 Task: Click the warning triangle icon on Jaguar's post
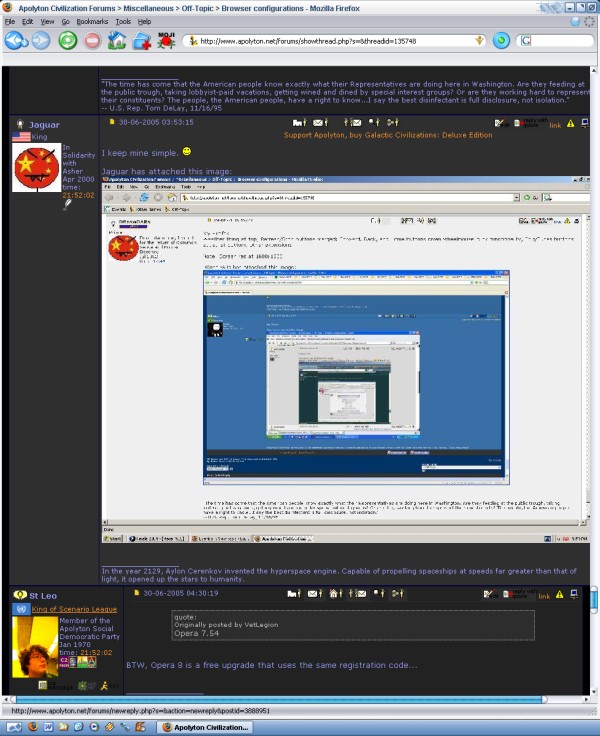click(570, 123)
